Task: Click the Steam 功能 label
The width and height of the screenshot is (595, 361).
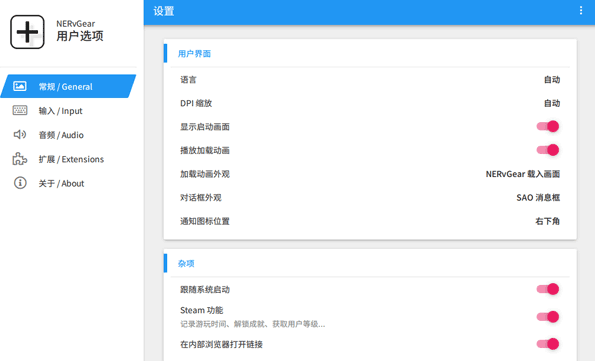Action: coord(201,310)
